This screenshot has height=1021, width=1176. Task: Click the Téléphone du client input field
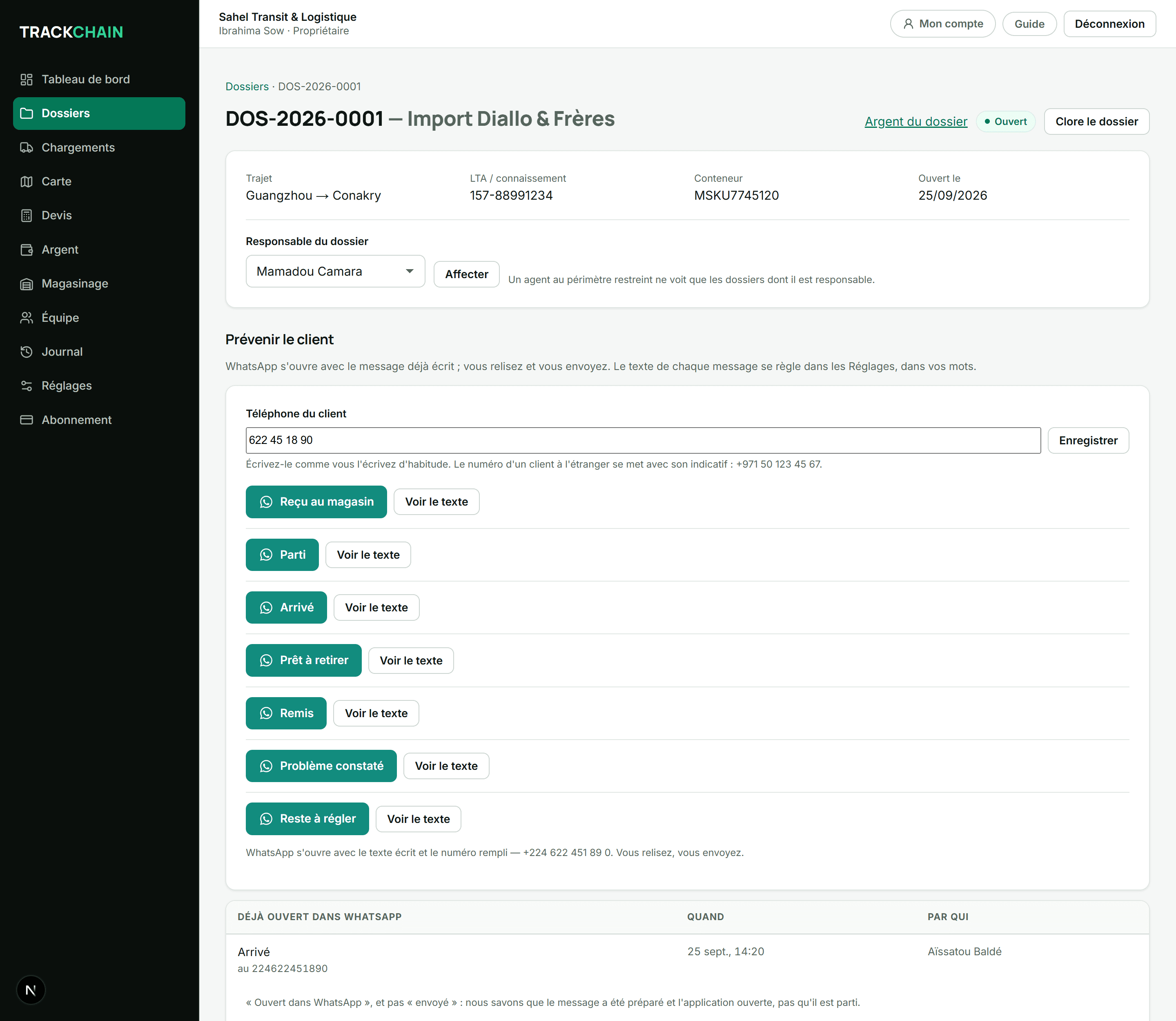[x=643, y=440]
